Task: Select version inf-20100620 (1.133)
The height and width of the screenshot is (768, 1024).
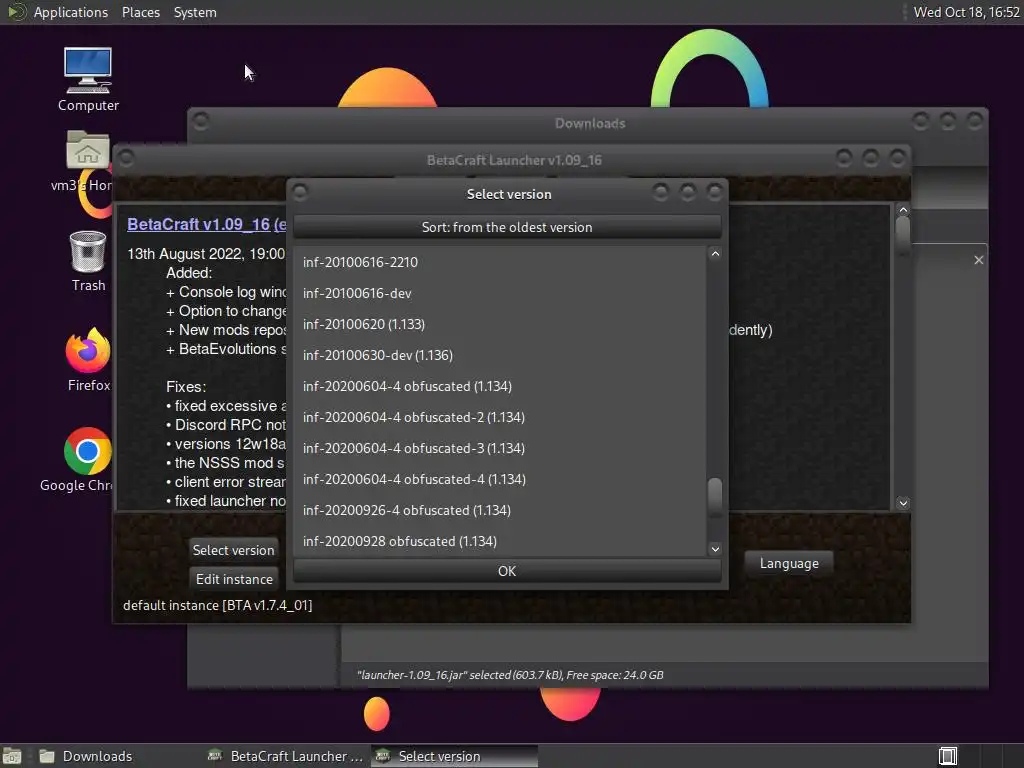Action: coord(500,324)
